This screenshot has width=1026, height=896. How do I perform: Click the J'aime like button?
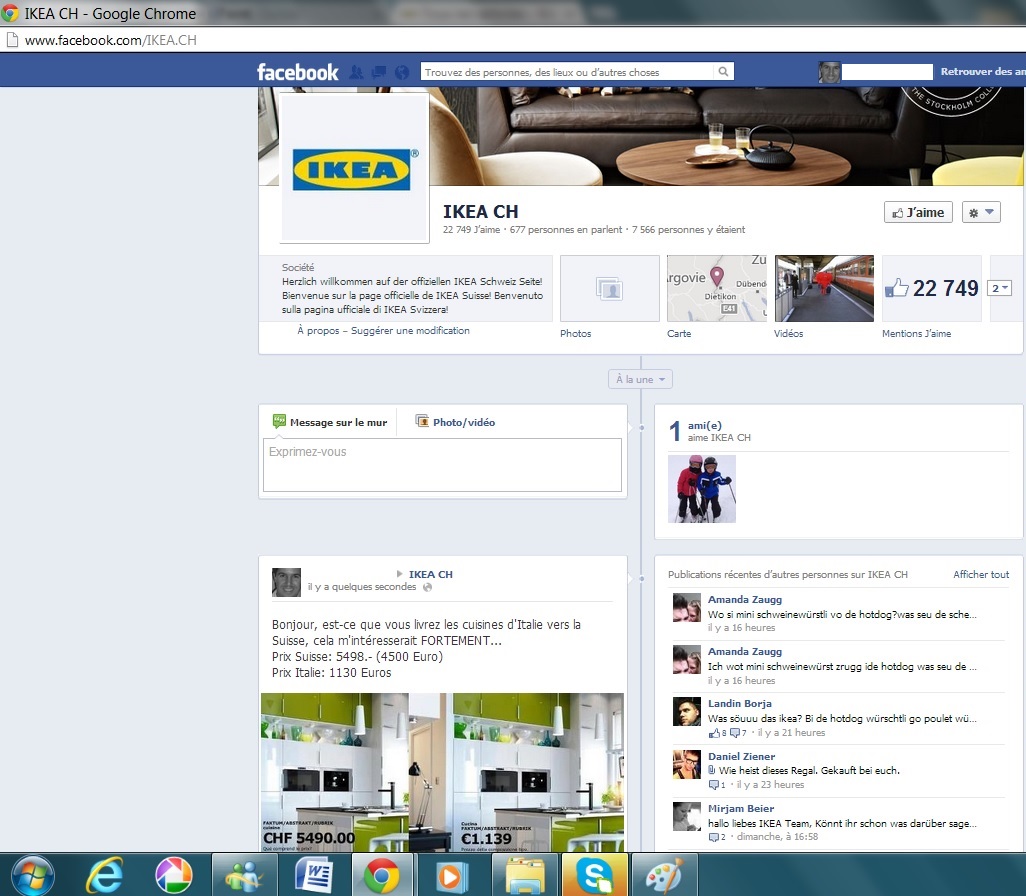click(x=918, y=212)
